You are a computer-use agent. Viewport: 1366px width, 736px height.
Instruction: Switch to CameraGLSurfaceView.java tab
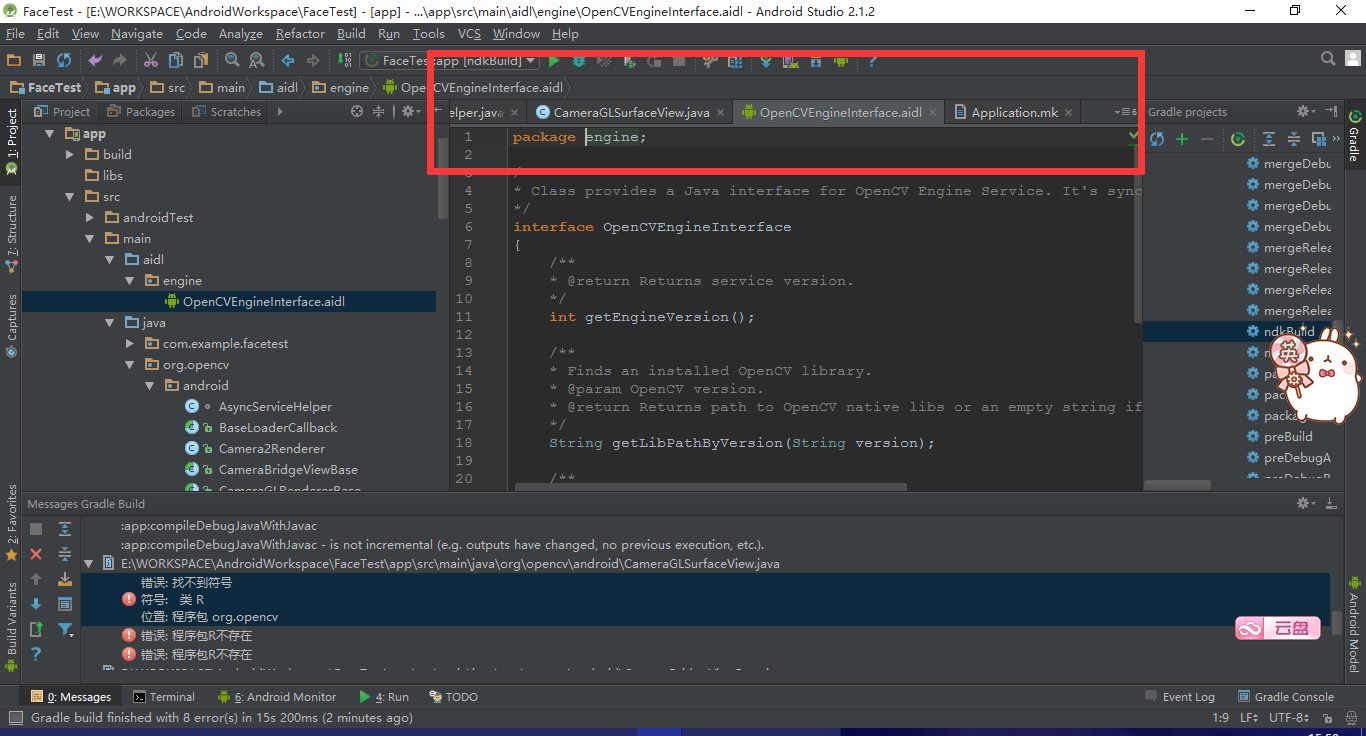point(631,112)
